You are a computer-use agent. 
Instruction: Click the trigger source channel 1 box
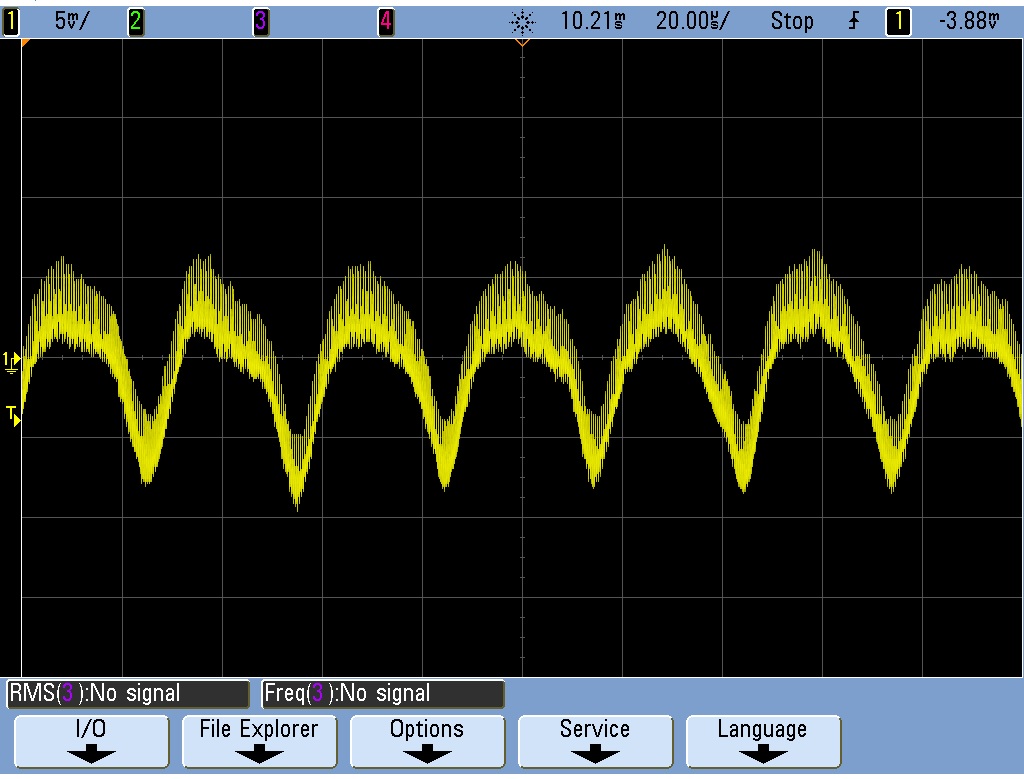(898, 22)
